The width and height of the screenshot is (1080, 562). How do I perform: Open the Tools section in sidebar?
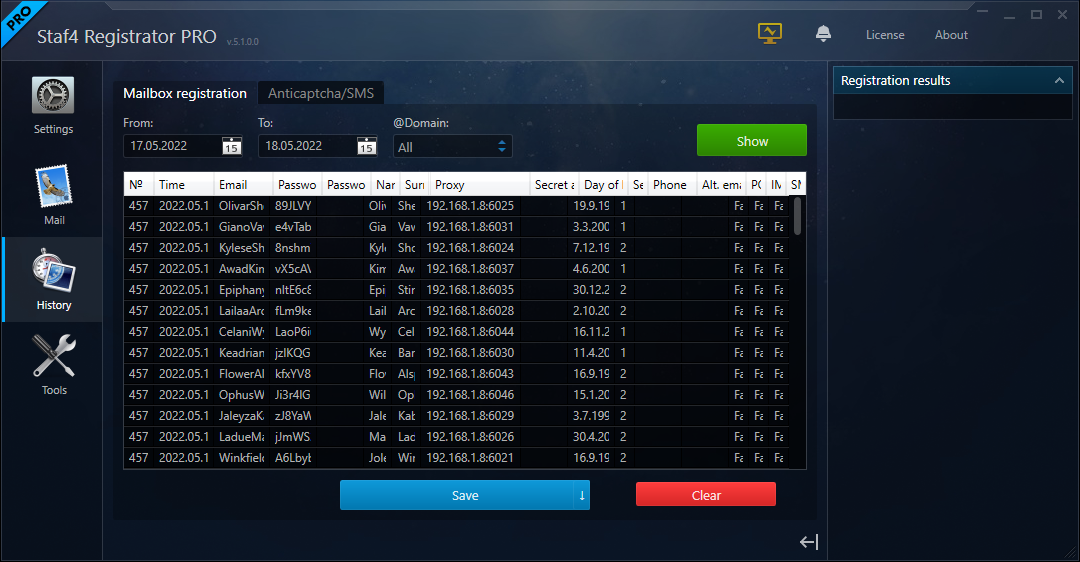(x=53, y=364)
